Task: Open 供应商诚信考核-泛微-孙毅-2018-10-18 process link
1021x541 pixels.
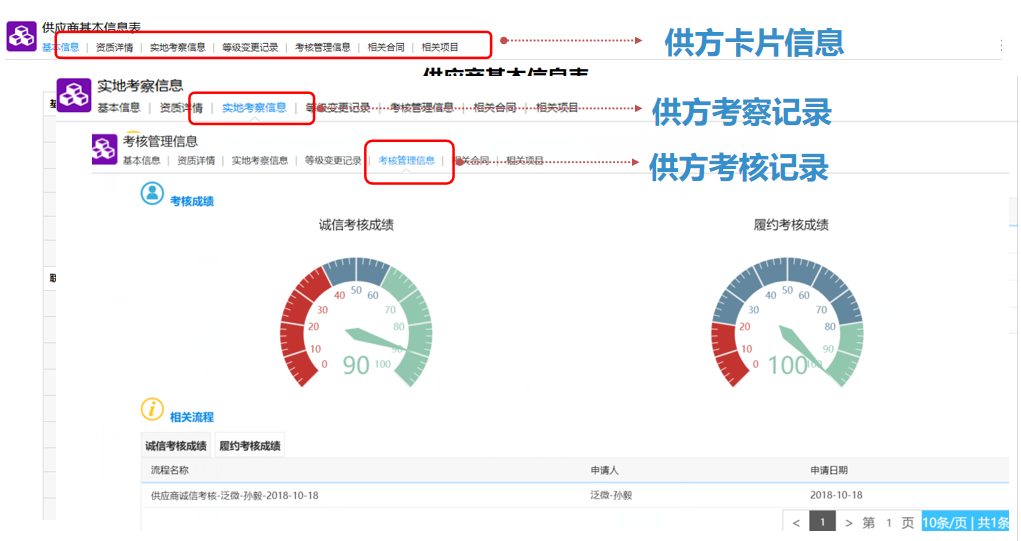Action: (235, 495)
